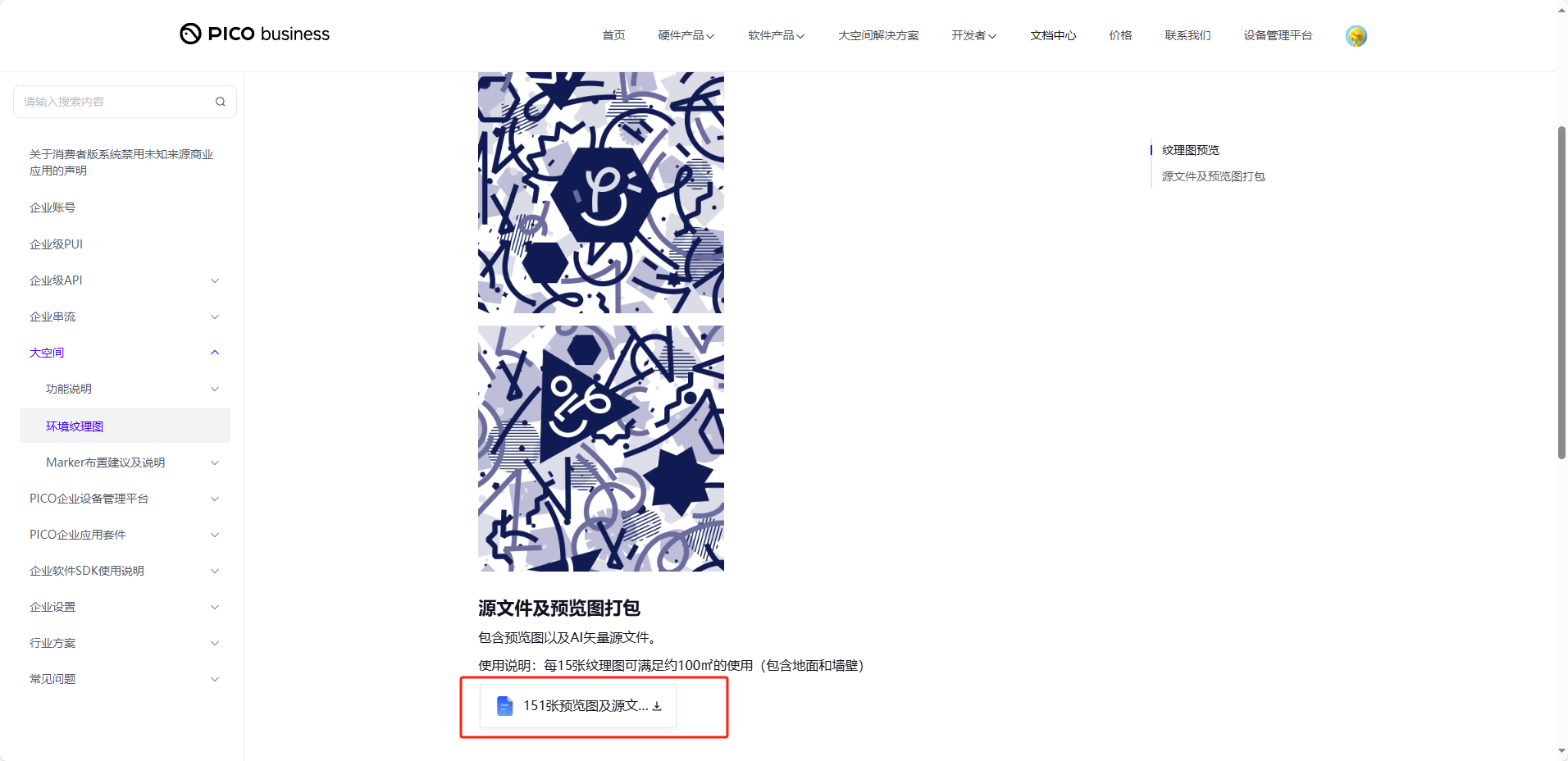Click the download arrow on the file card
Image resolution: width=1568 pixels, height=761 pixels.
pos(657,706)
